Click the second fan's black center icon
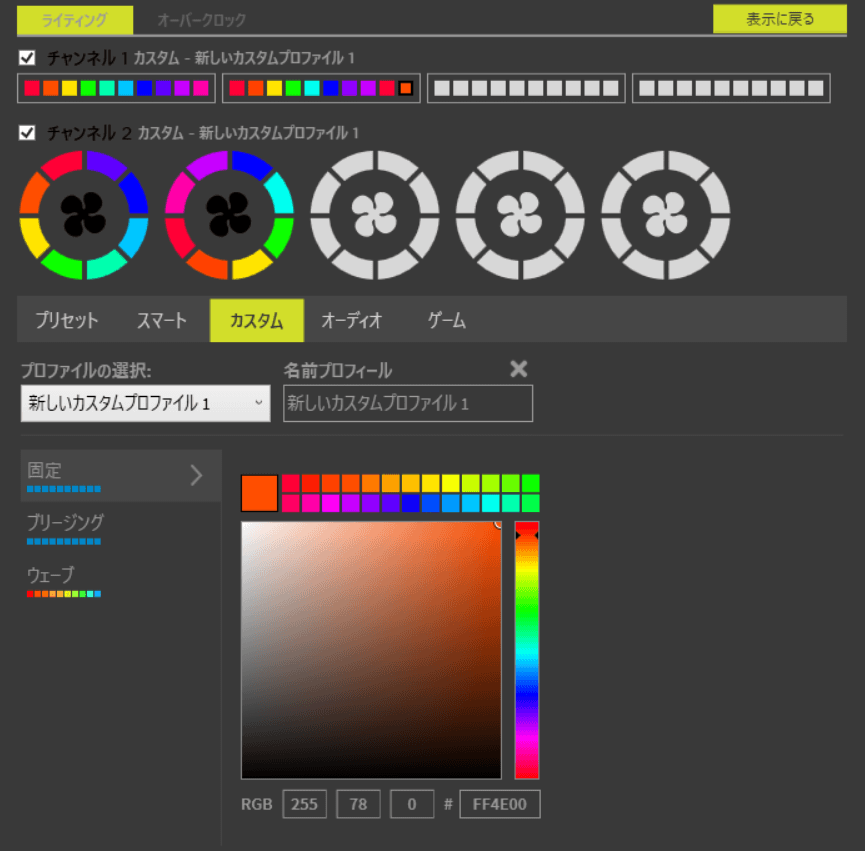This screenshot has height=851, width=865. click(x=229, y=215)
